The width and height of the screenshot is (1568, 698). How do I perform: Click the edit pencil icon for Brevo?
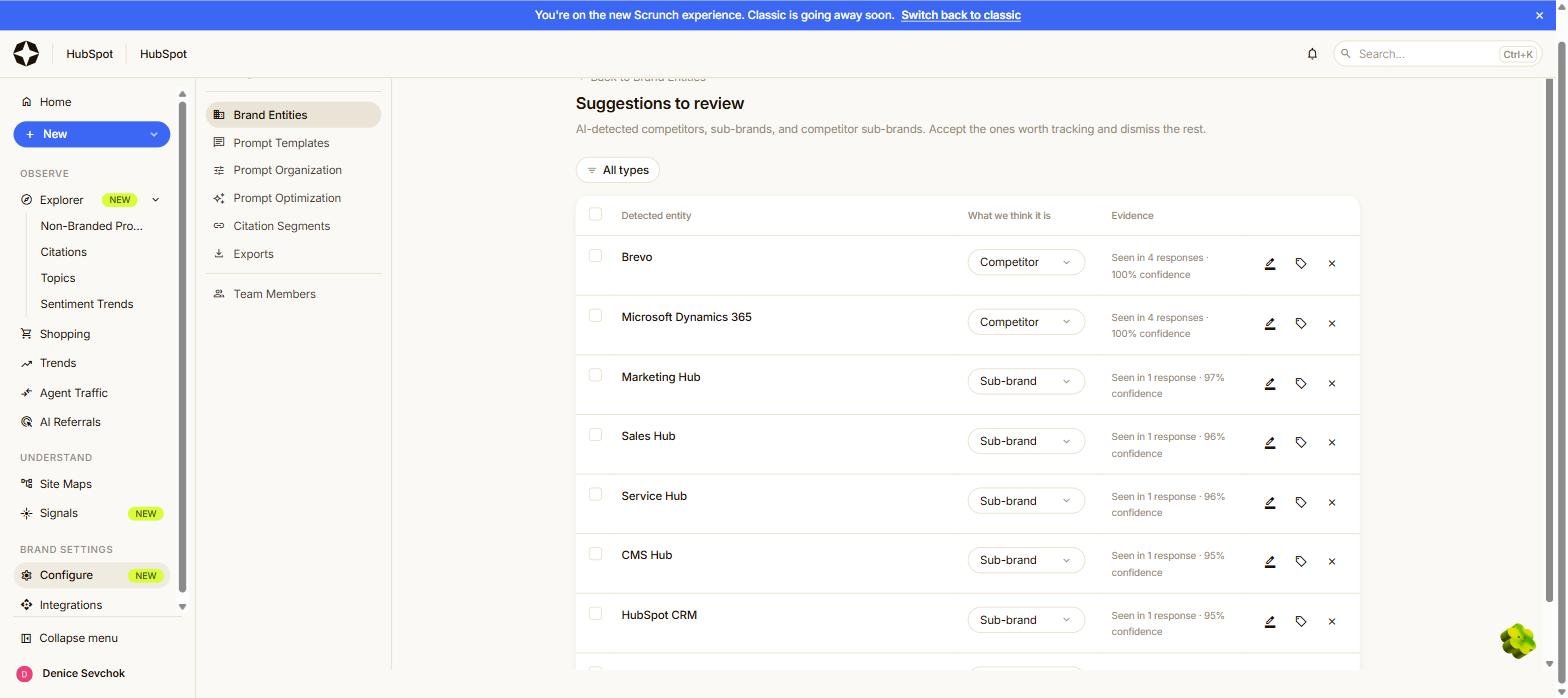point(1270,264)
